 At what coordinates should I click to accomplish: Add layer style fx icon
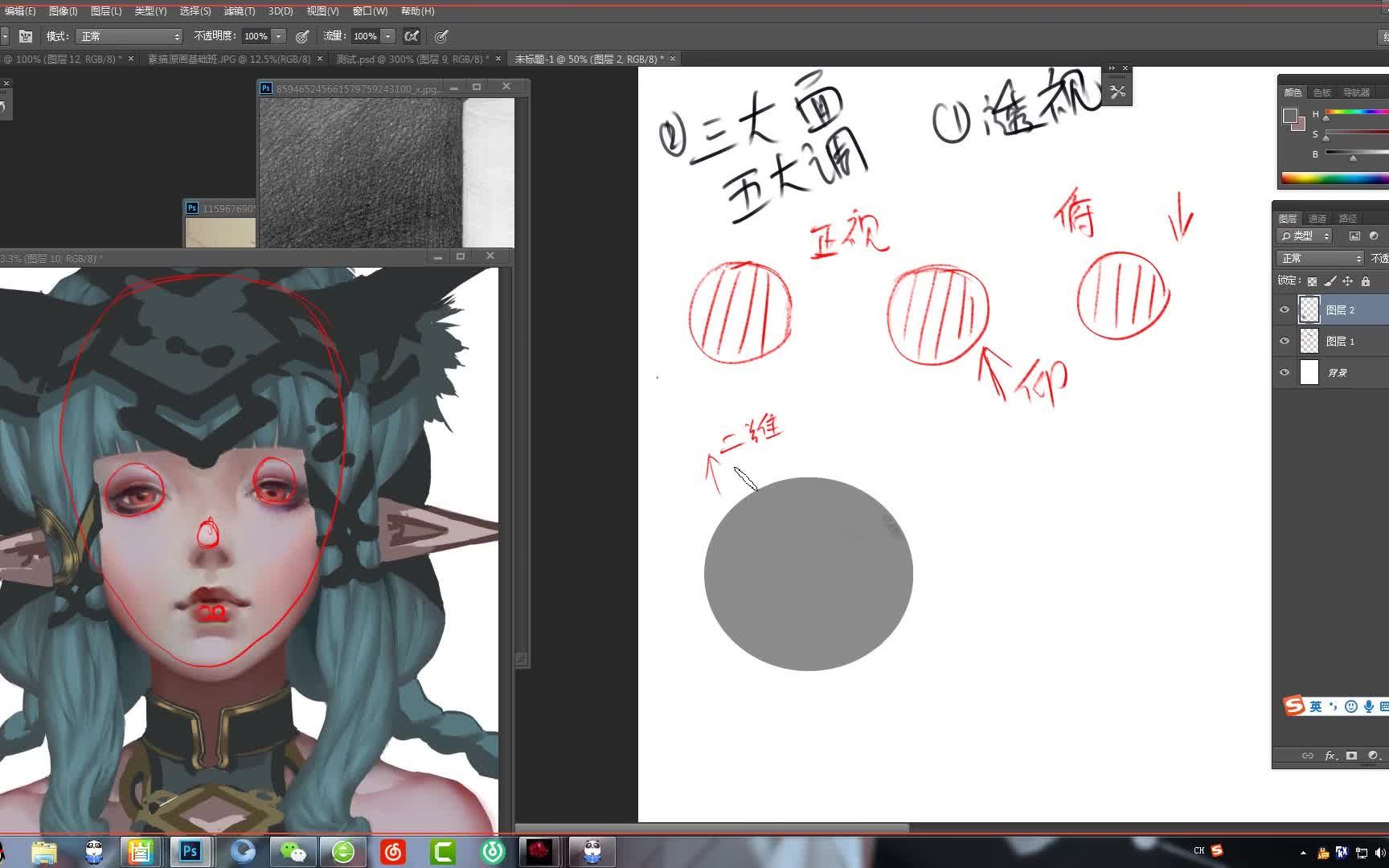pyautogui.click(x=1330, y=755)
